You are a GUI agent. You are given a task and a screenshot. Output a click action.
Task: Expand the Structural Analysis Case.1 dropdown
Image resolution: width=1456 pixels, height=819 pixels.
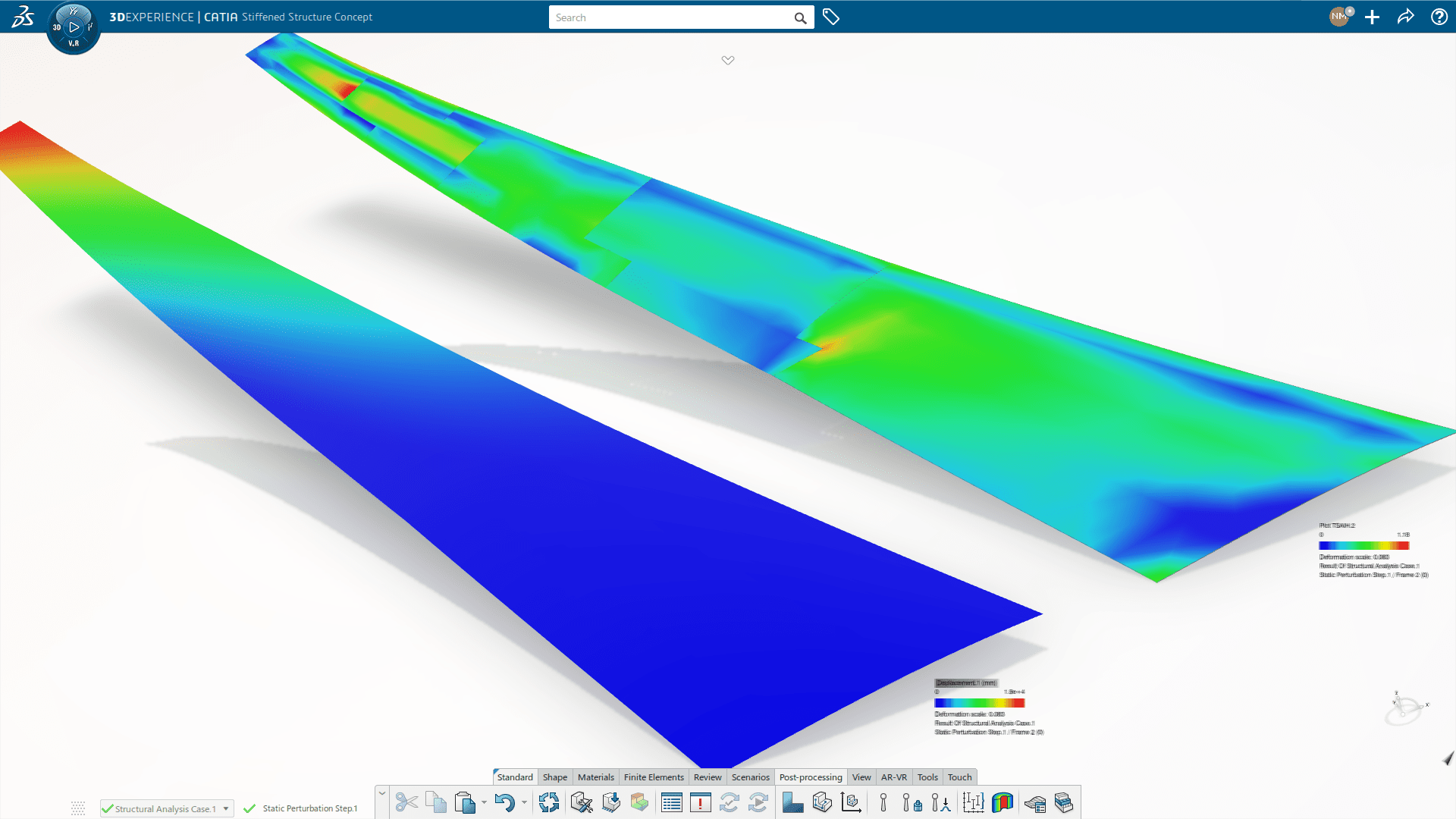[x=226, y=808]
